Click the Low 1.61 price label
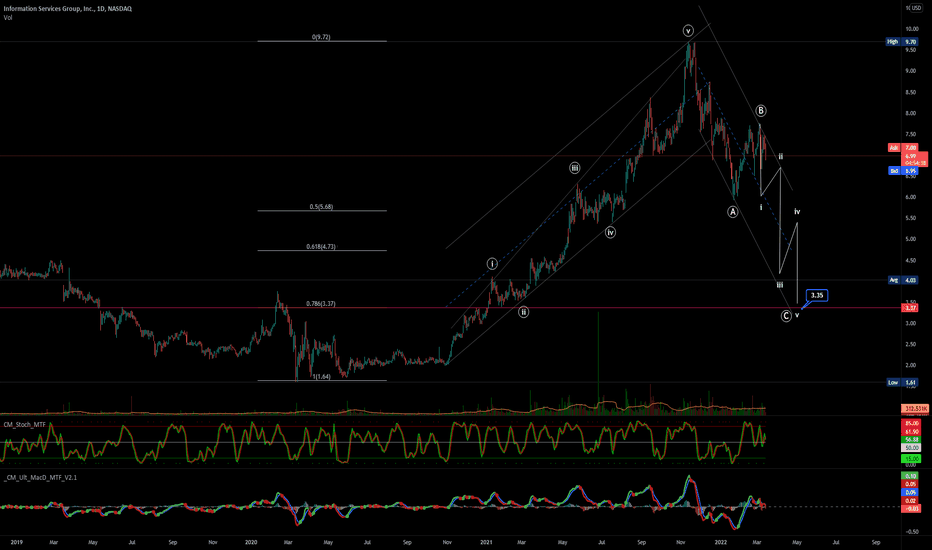This screenshot has height=550, width=932. 902,382
